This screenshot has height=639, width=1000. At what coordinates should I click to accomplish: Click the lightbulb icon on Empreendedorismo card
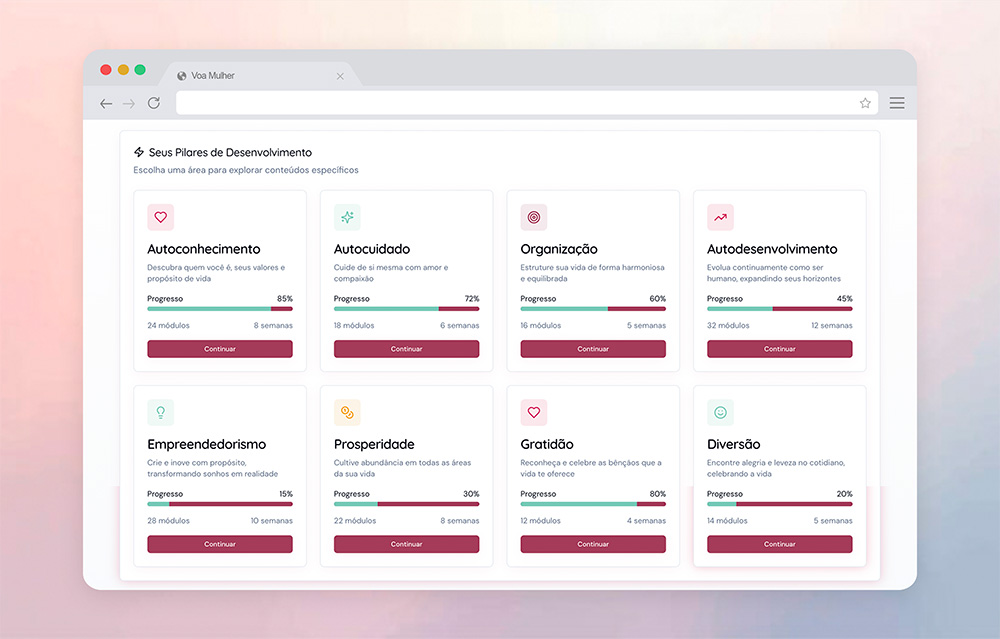[x=160, y=412]
